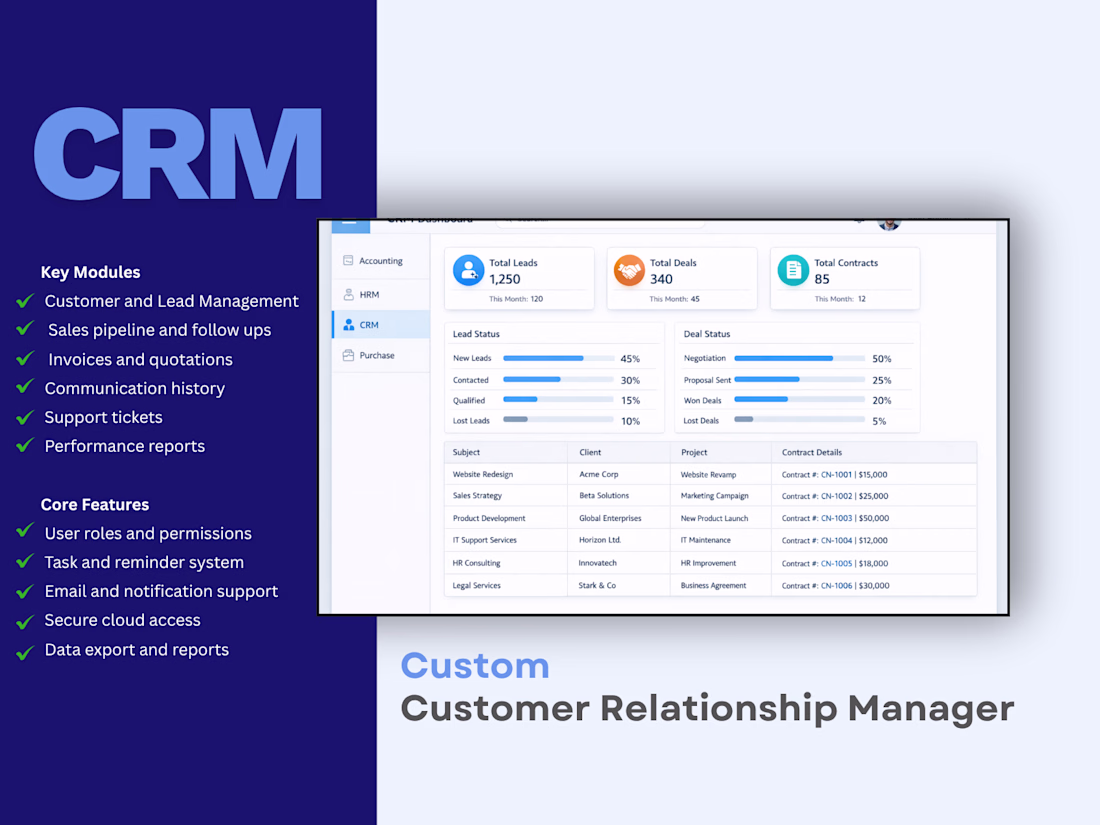
Task: Click project Marketing Campaign
Action: (x=714, y=496)
